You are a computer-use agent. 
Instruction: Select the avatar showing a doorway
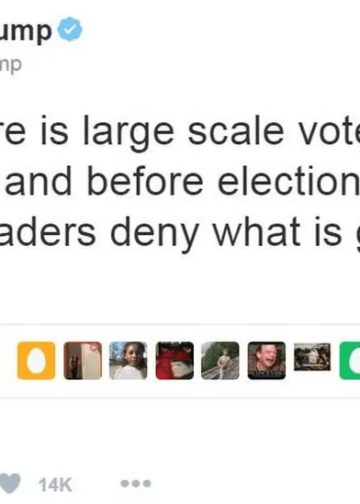pyautogui.click(x=83, y=360)
